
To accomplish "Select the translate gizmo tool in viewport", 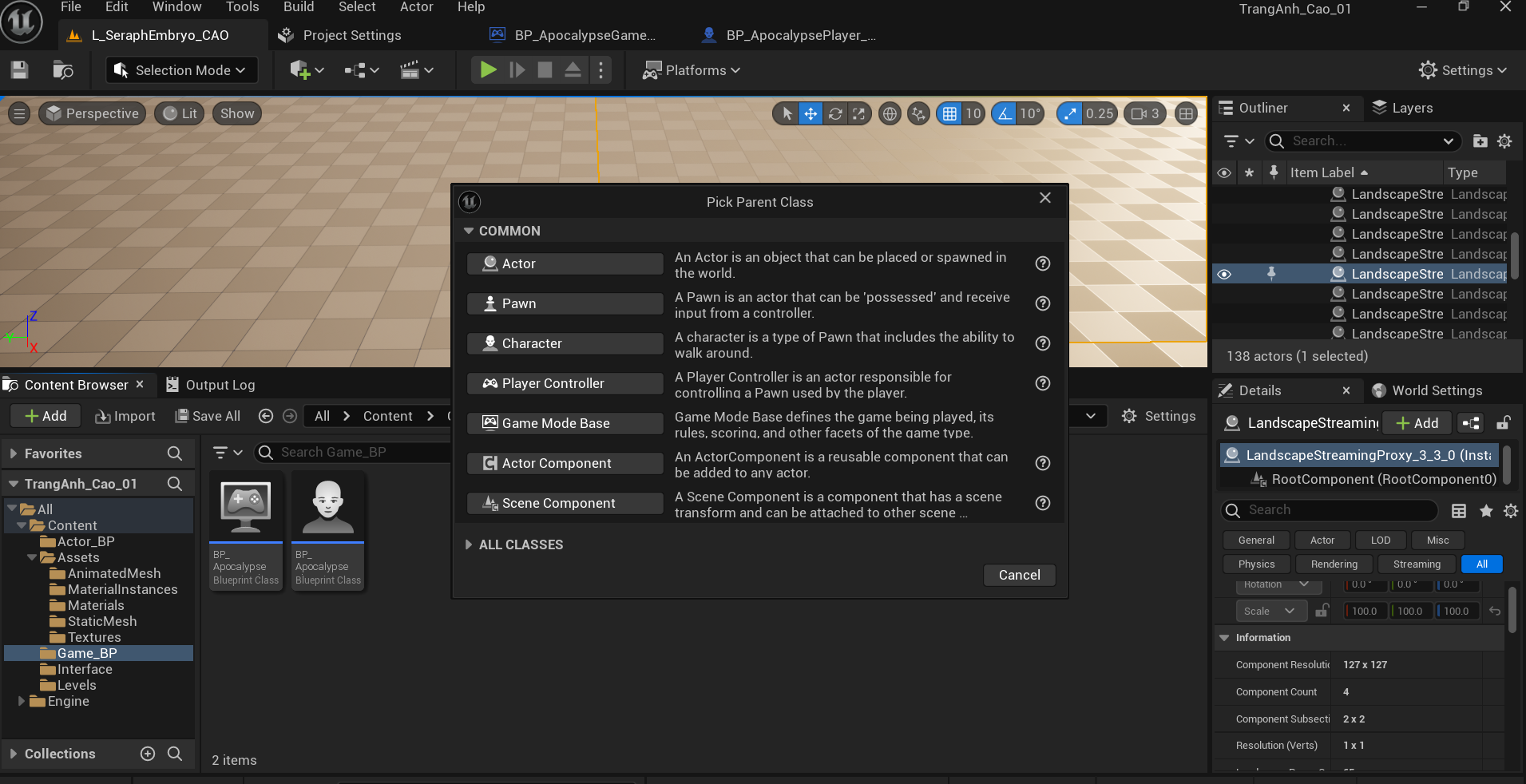I will [x=811, y=113].
